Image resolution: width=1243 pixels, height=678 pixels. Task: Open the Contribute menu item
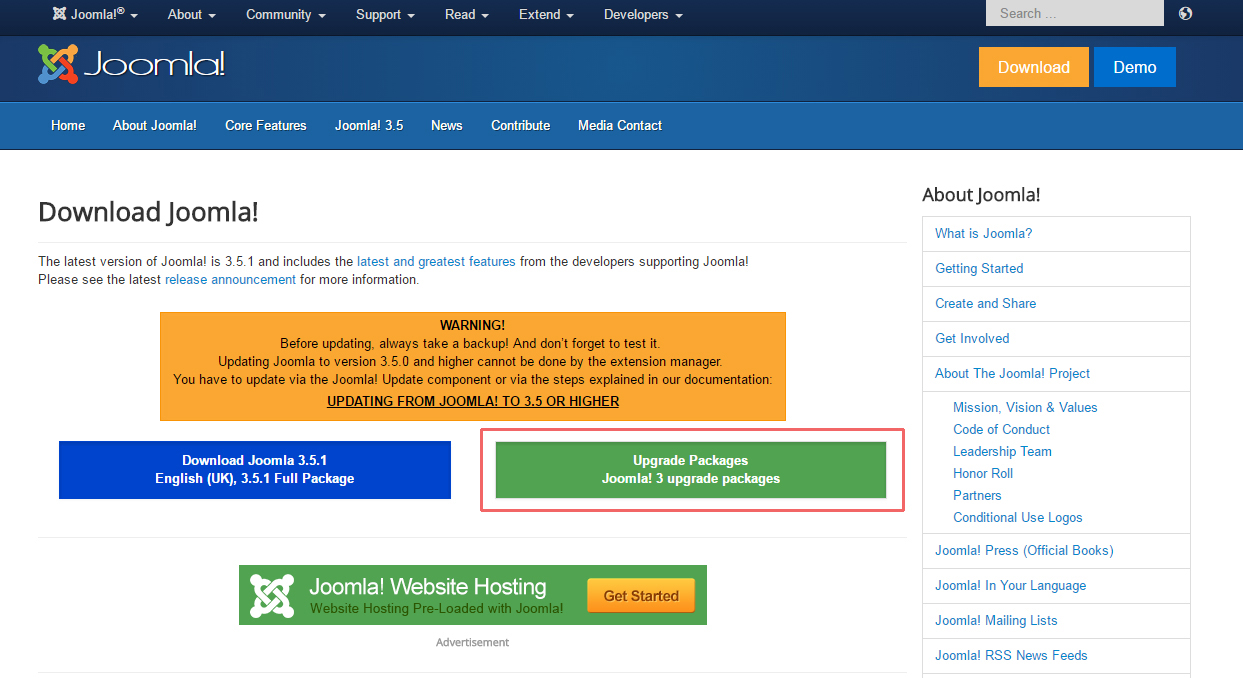coord(521,125)
